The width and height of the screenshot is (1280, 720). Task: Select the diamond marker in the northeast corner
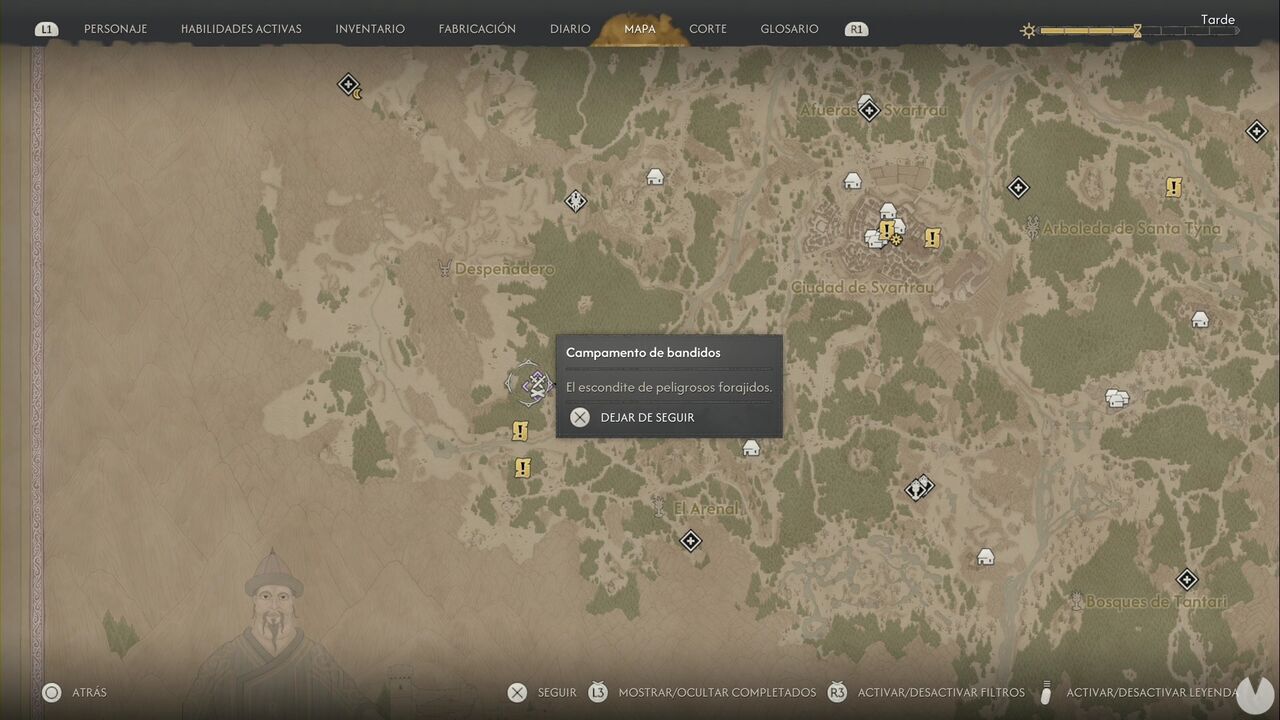(1257, 131)
